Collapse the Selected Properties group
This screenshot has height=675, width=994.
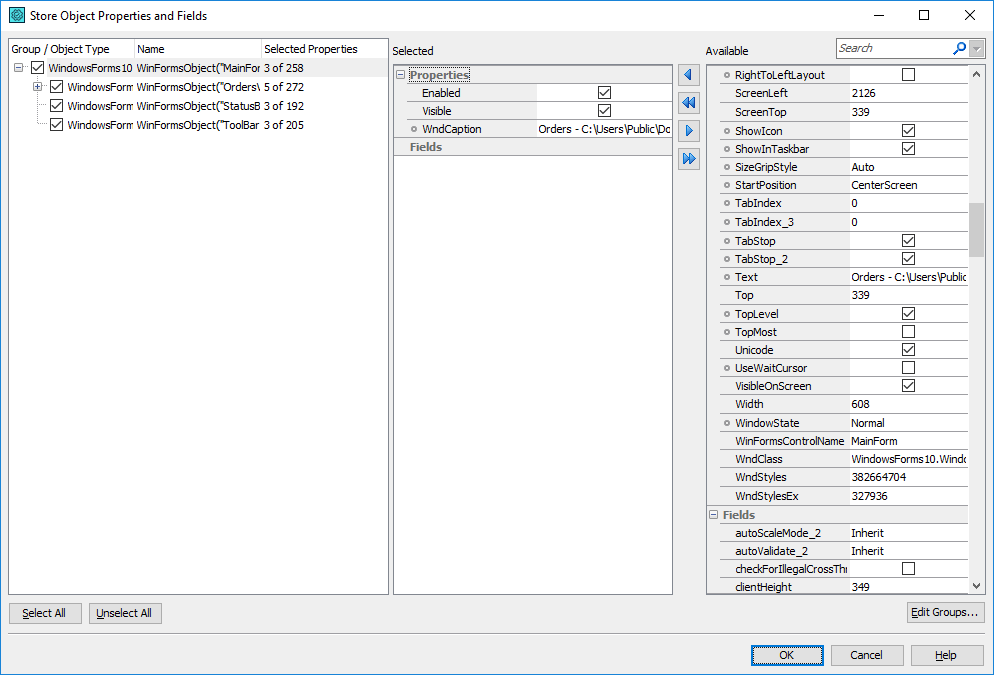(401, 75)
